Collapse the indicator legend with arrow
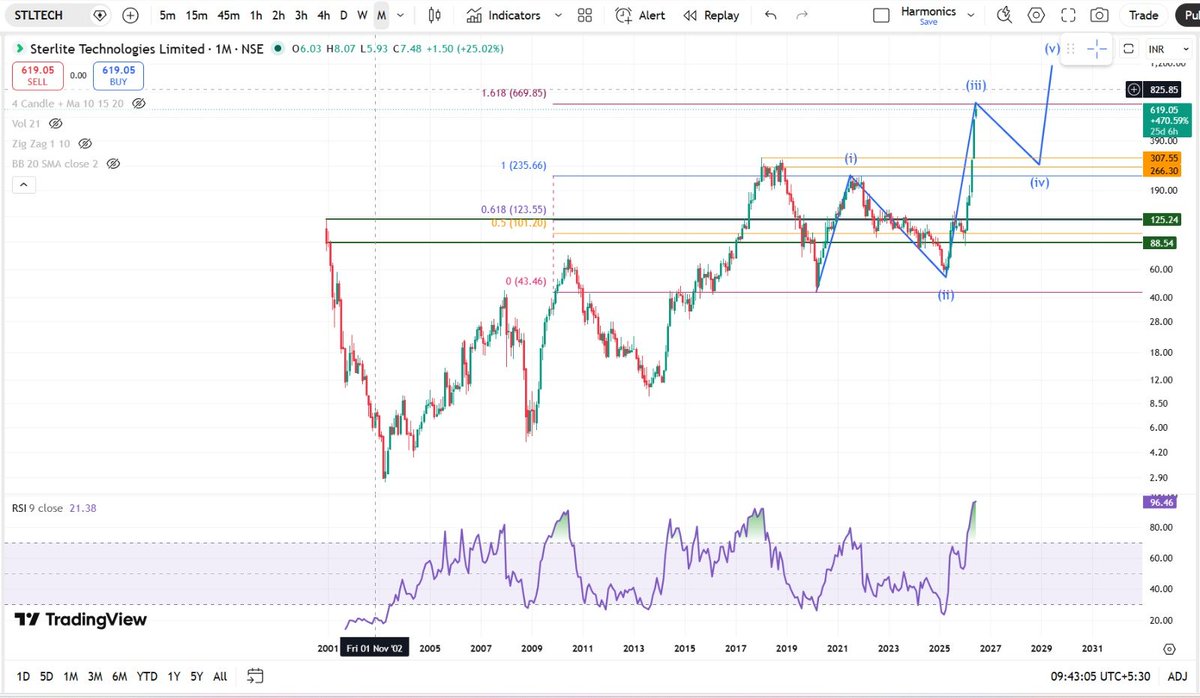Viewport: 1200px width, 698px height. point(22,185)
